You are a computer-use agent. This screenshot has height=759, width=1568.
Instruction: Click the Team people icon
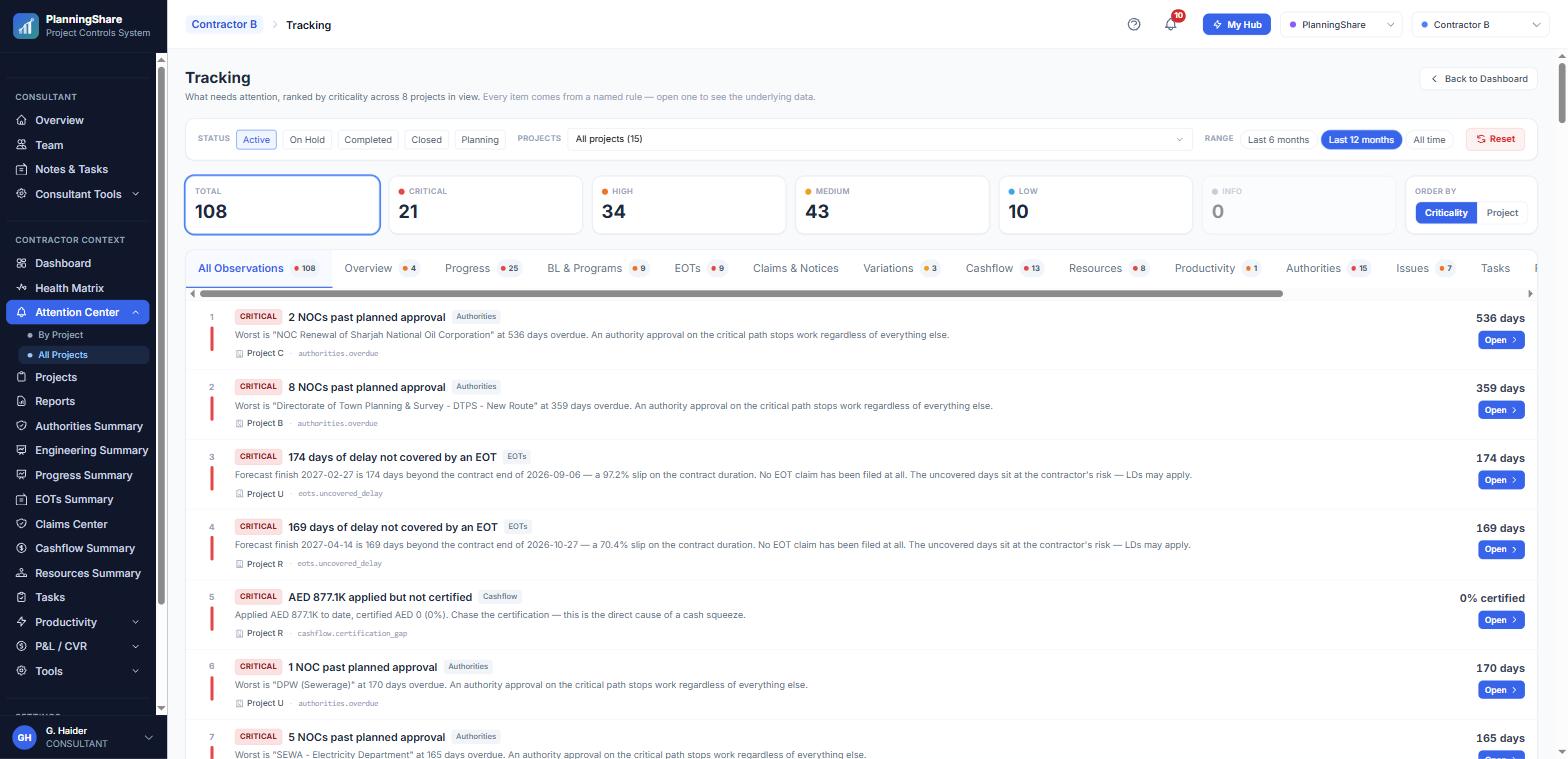tap(22, 145)
